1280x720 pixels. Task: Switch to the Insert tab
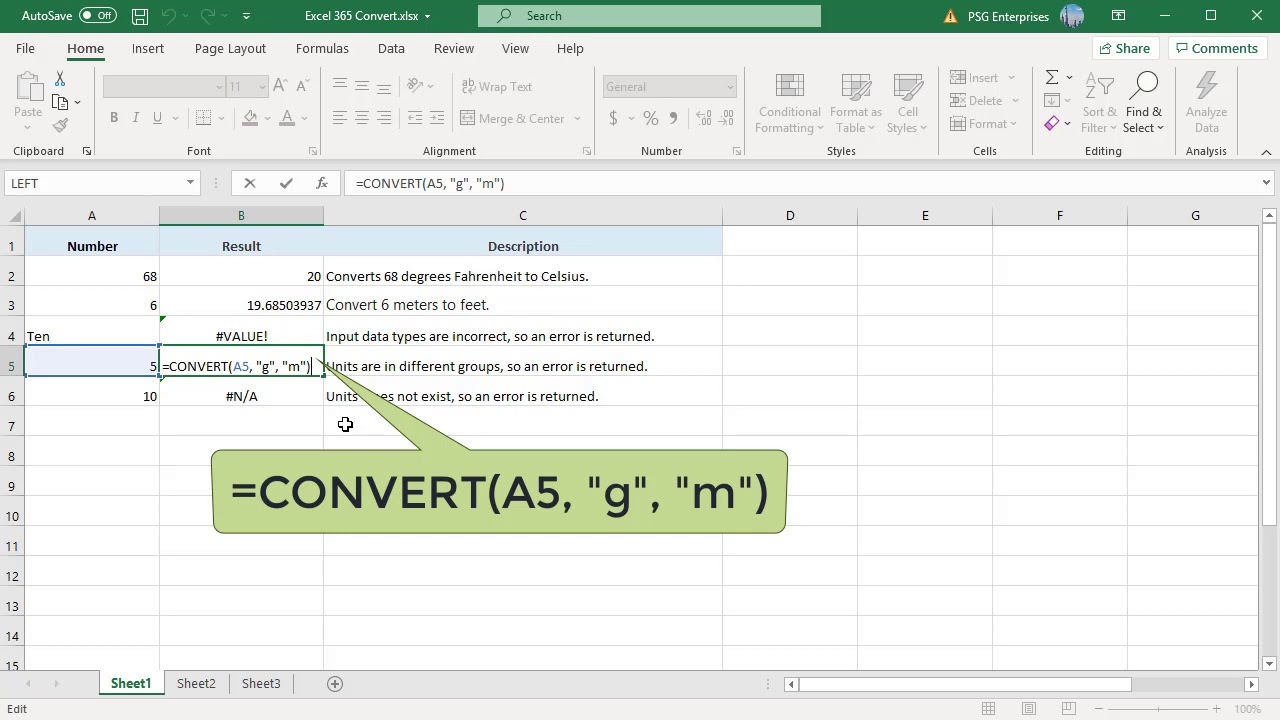coord(148,48)
